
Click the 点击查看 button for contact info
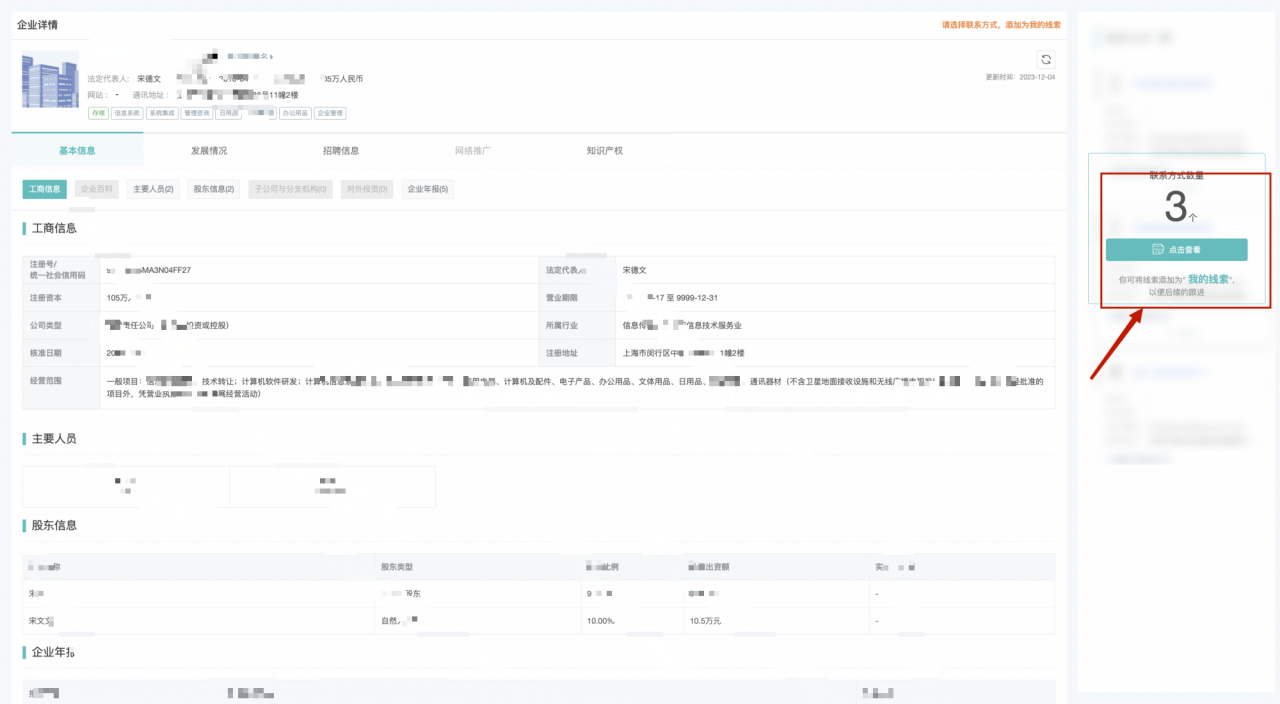[x=1177, y=250]
